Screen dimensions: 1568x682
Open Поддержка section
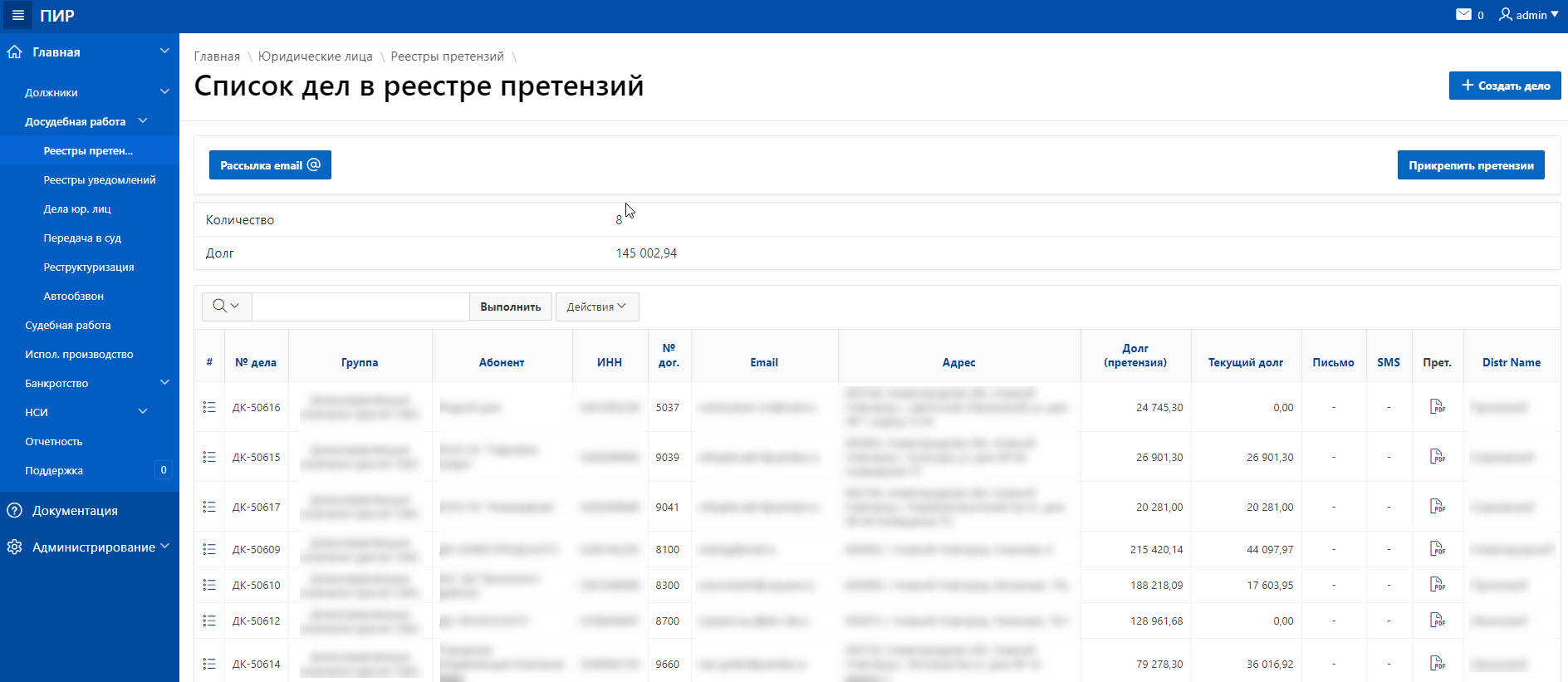tap(54, 470)
